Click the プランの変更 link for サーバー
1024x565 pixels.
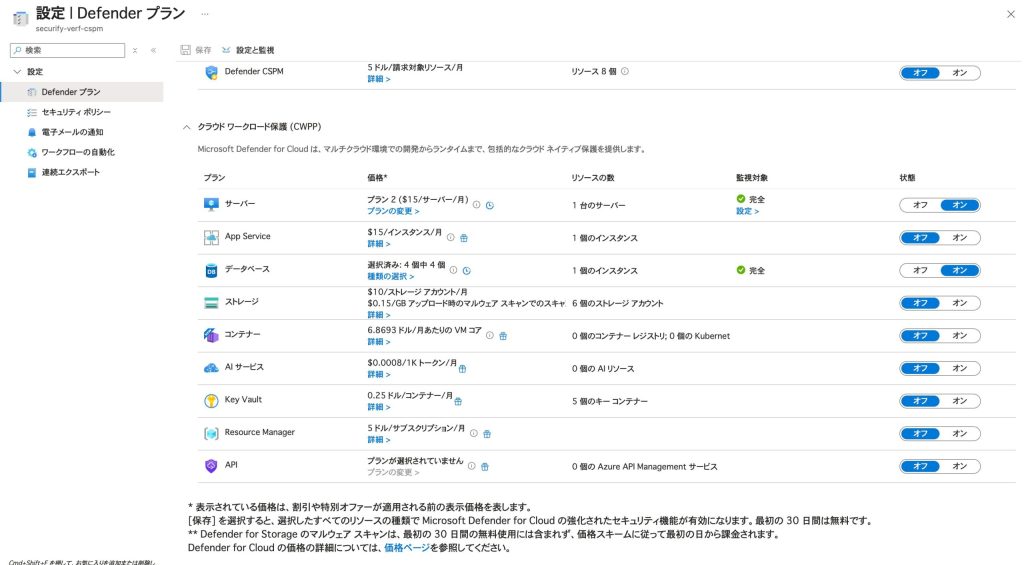(x=392, y=212)
